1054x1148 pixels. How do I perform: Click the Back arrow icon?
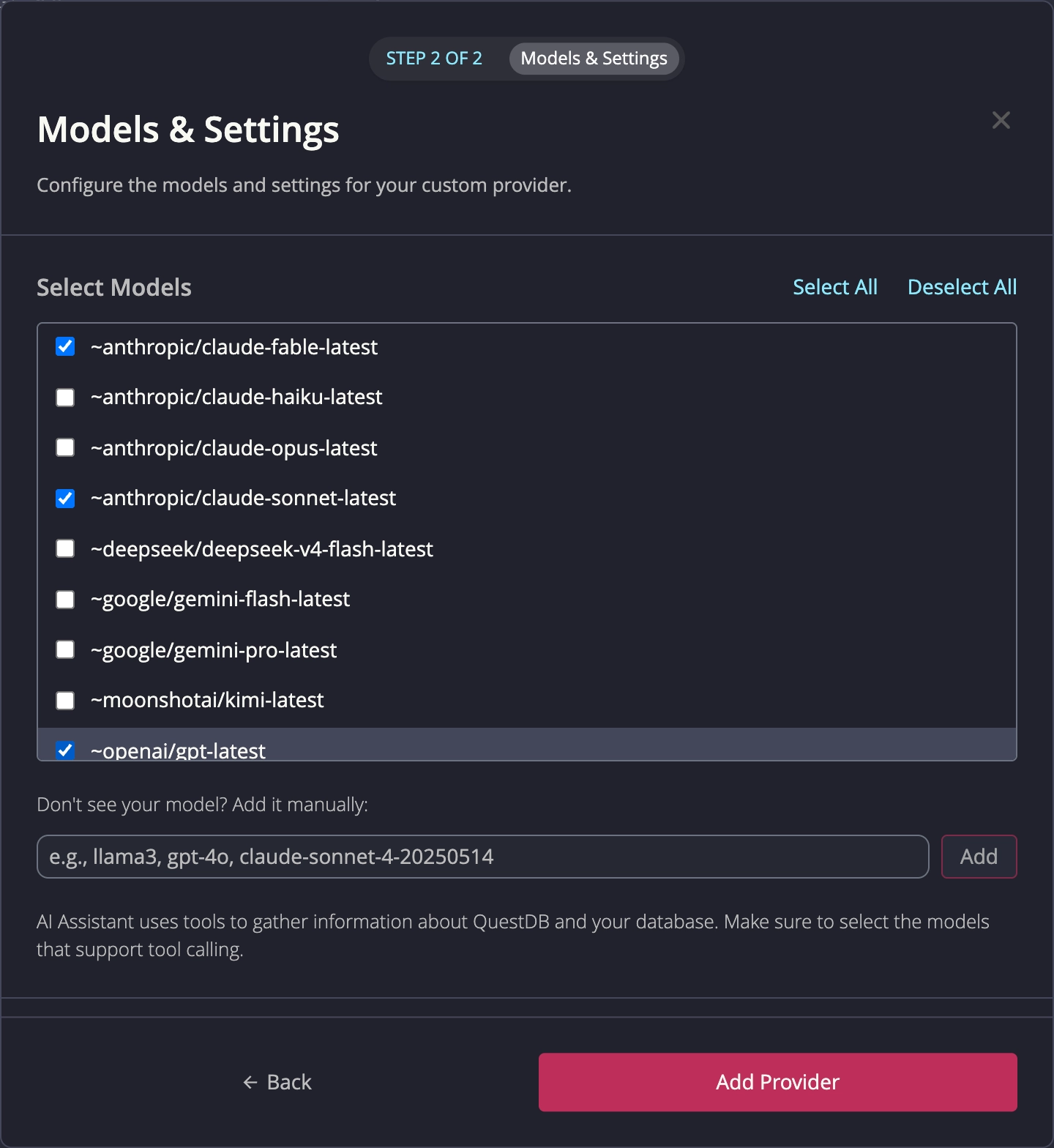[x=250, y=1082]
